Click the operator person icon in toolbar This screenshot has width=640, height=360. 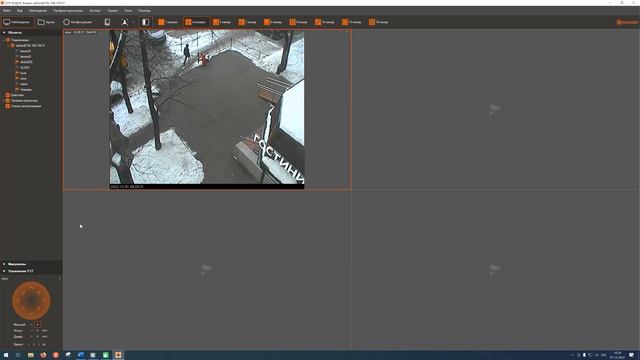click(x=124, y=22)
